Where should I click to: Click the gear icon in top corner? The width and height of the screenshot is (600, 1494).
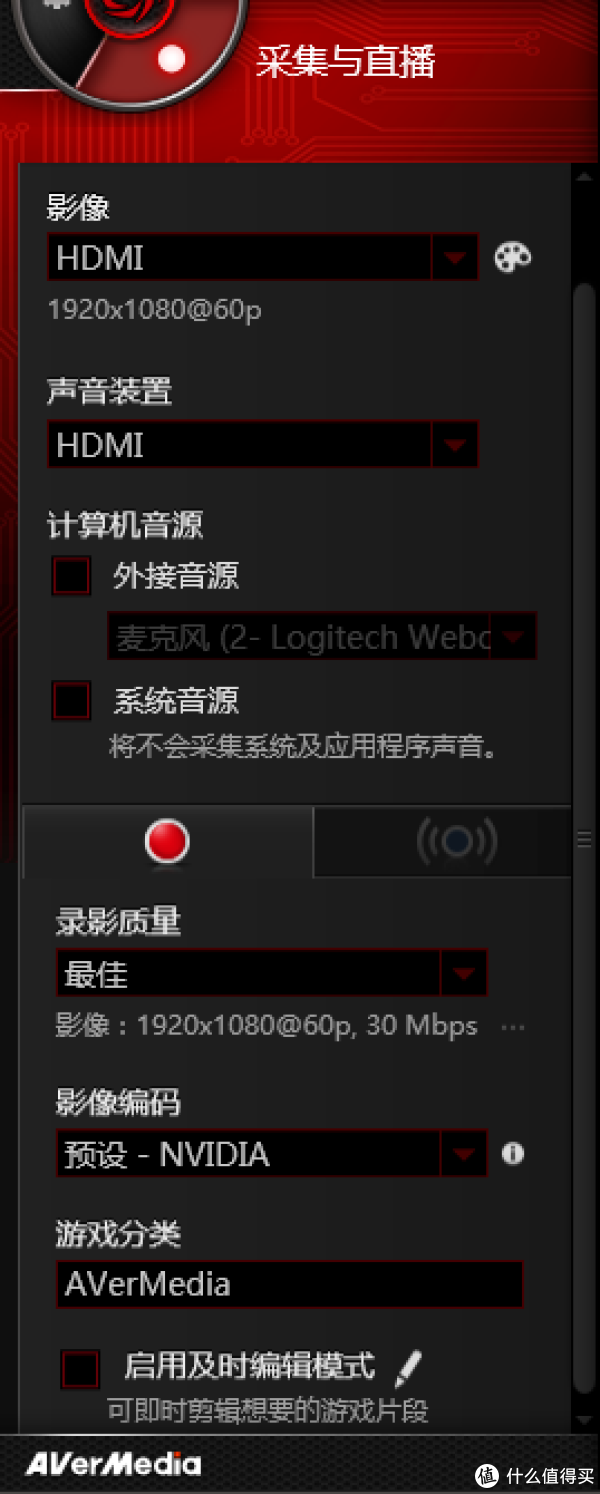coord(57,5)
